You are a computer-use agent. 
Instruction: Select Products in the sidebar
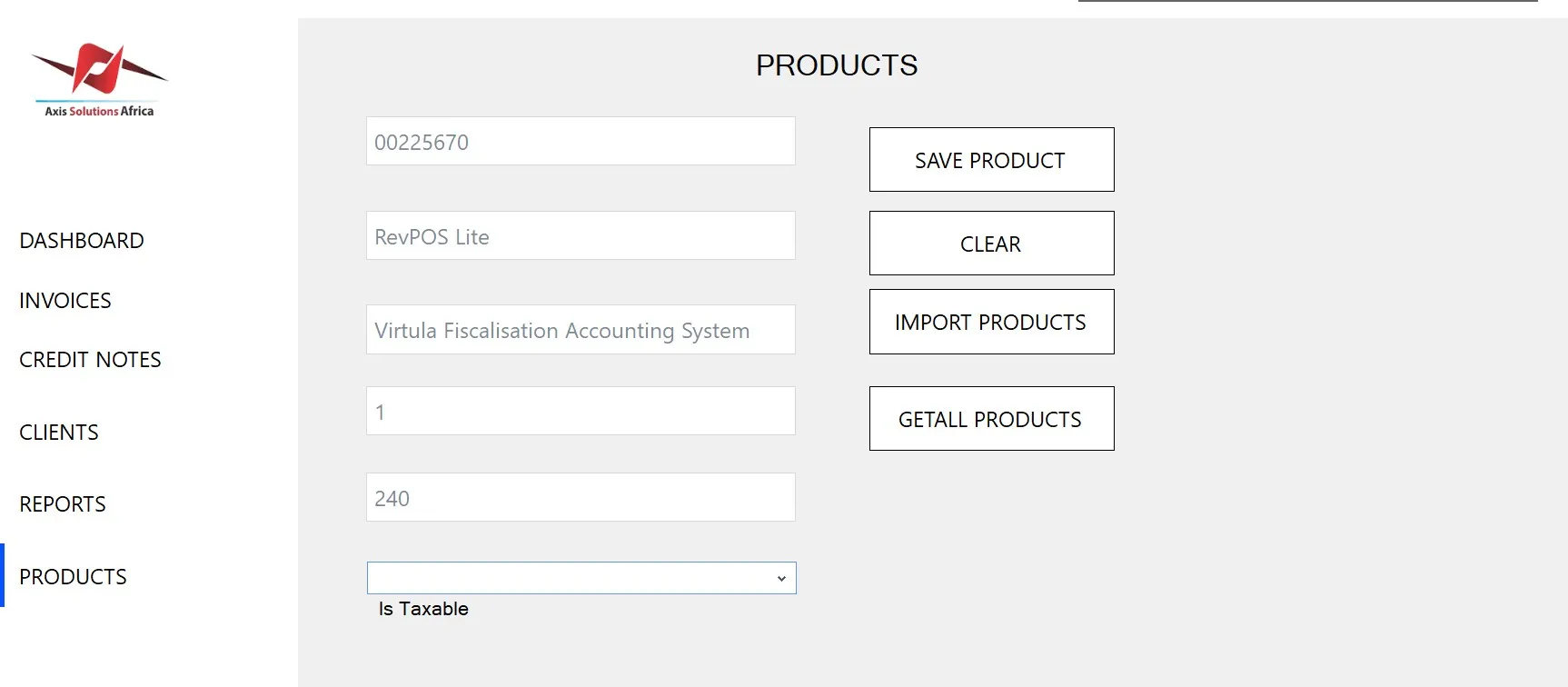(73, 577)
